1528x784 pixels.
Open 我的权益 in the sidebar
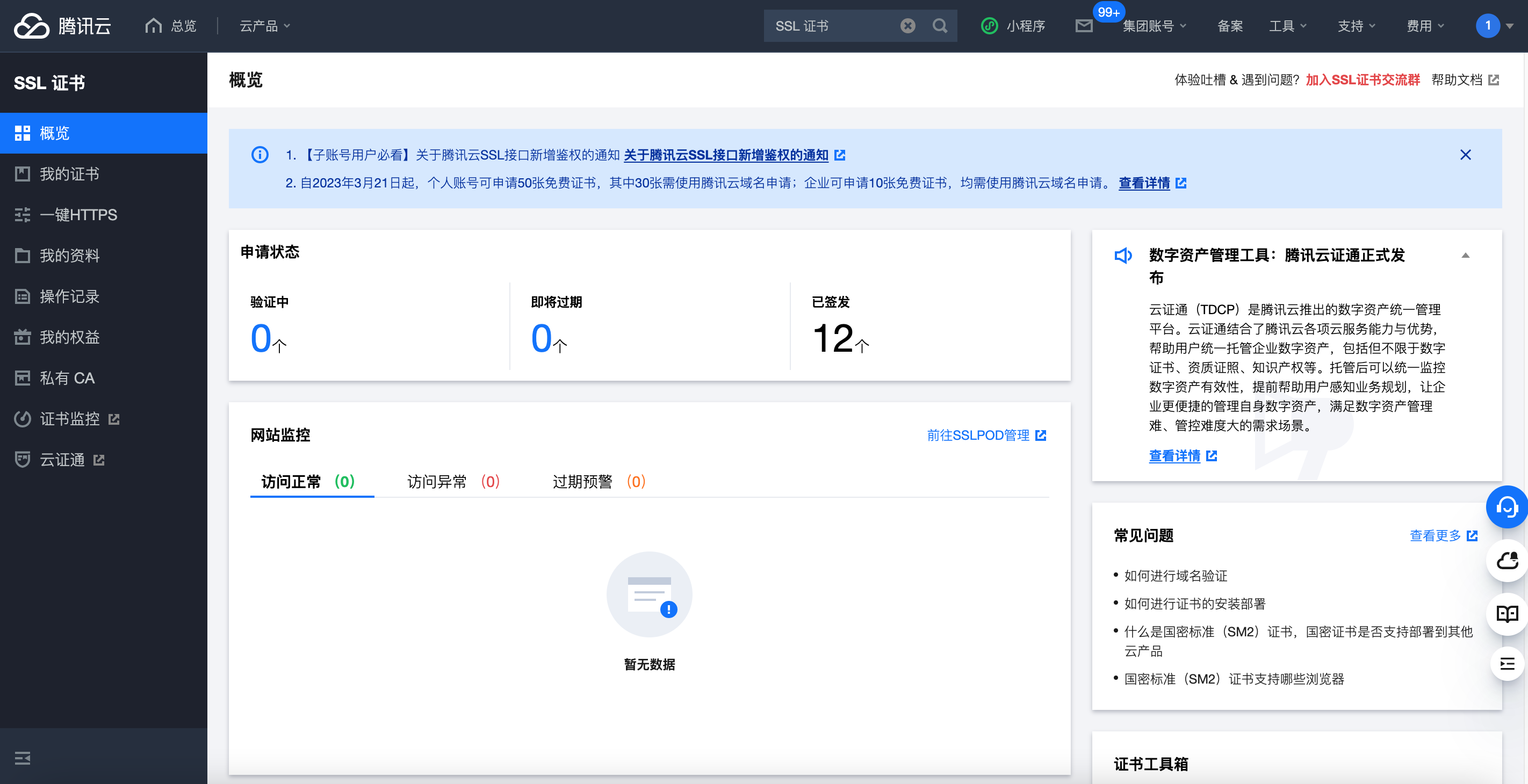point(103,337)
